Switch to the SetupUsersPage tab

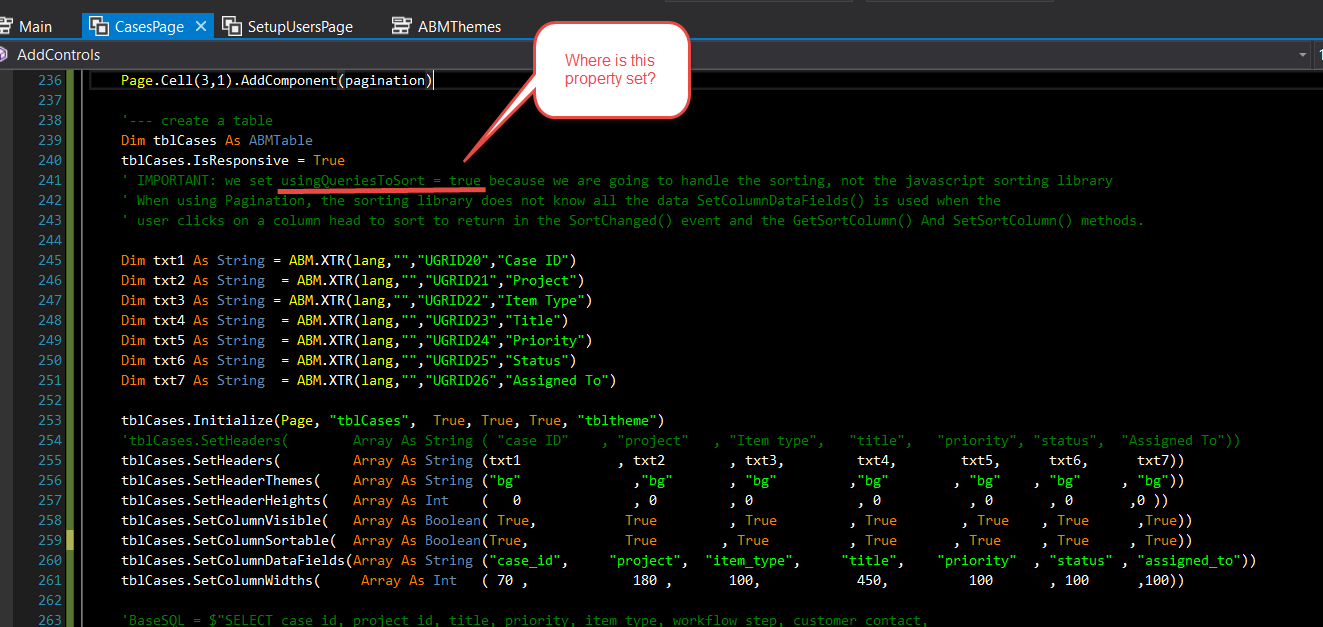coord(300,27)
